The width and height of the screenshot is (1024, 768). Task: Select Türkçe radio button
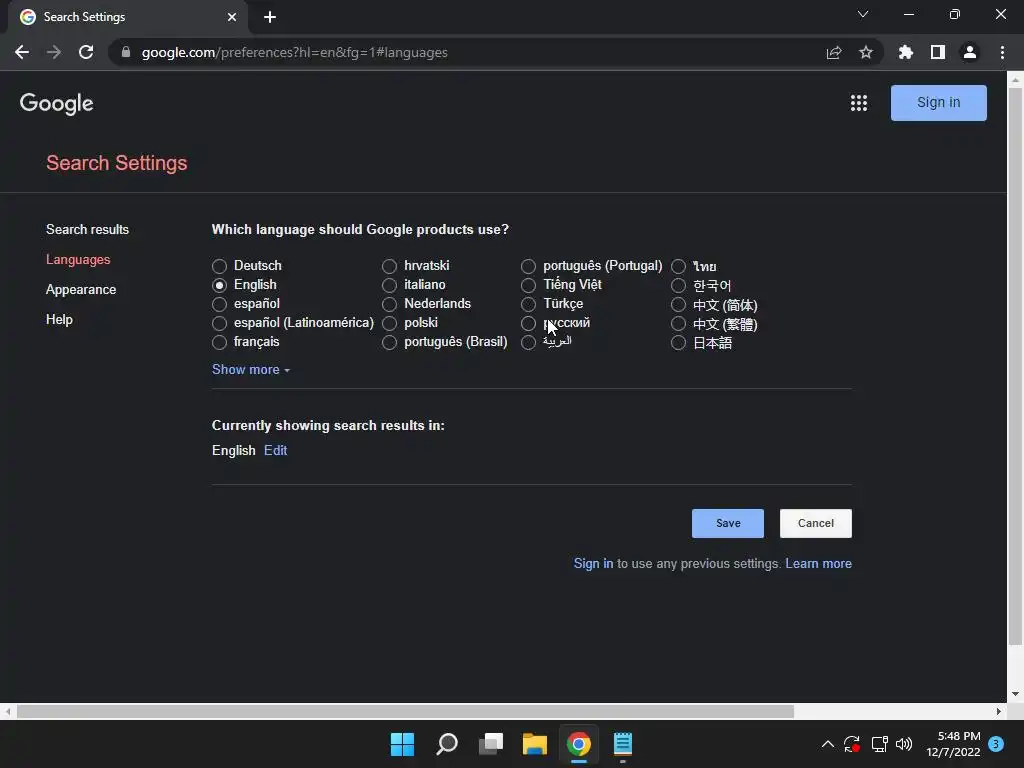tap(528, 304)
